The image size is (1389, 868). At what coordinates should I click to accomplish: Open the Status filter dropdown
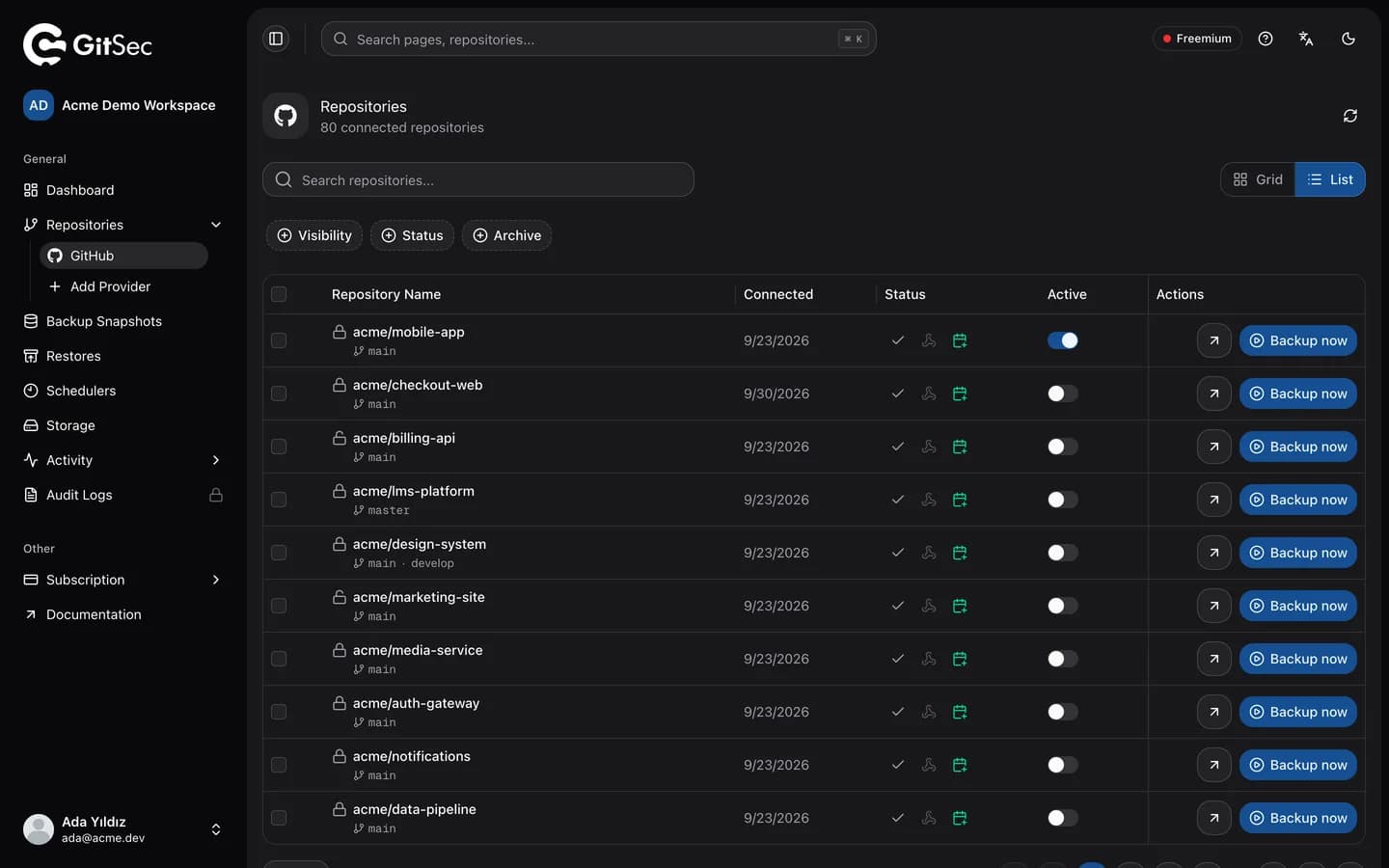click(x=412, y=235)
